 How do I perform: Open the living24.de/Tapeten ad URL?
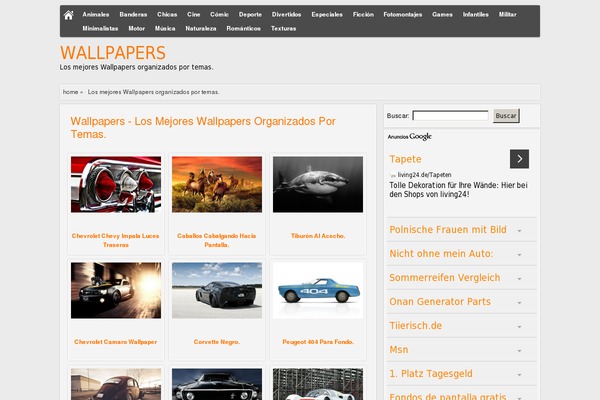[424, 175]
